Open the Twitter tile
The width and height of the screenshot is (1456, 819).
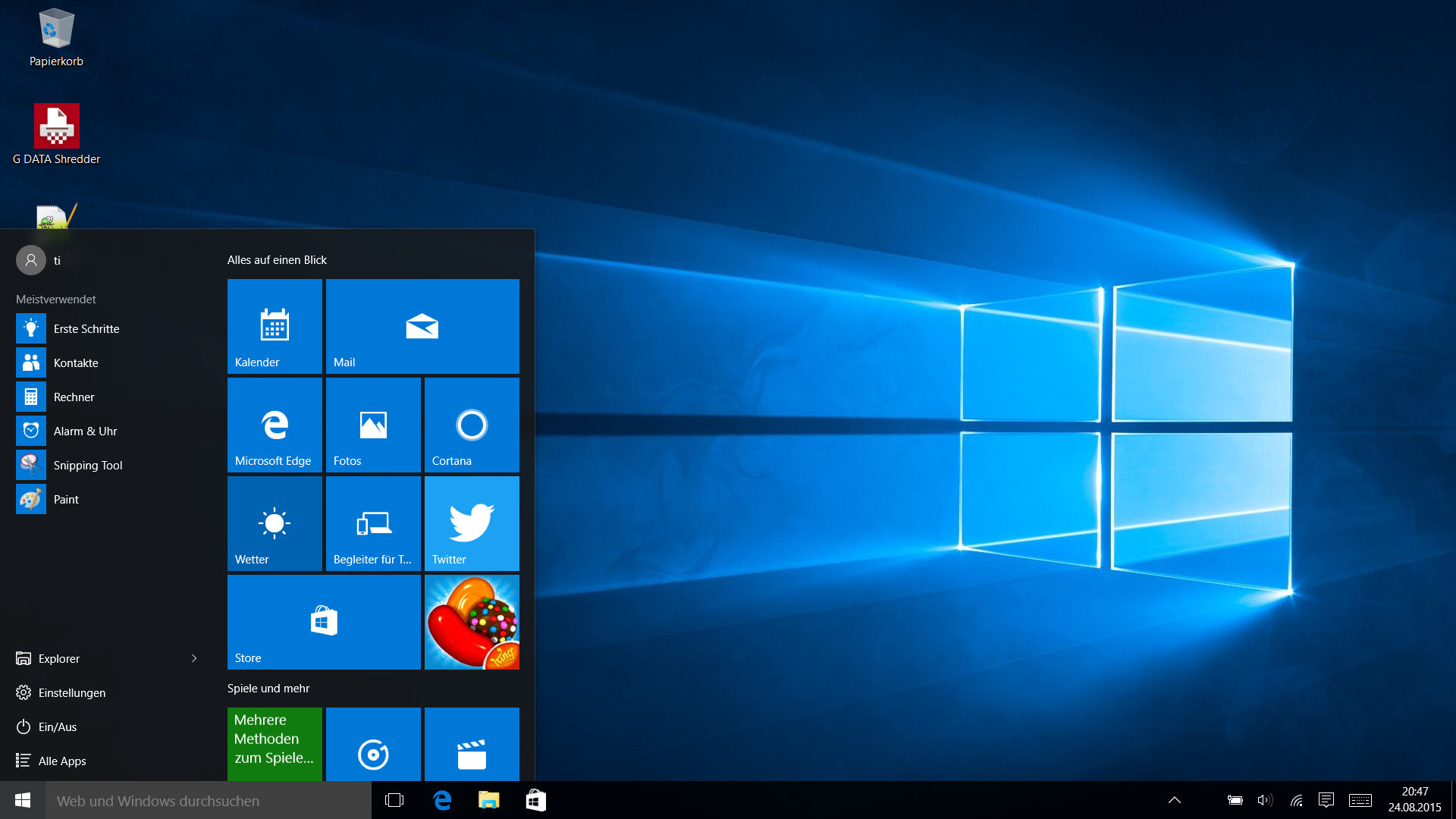pos(472,523)
